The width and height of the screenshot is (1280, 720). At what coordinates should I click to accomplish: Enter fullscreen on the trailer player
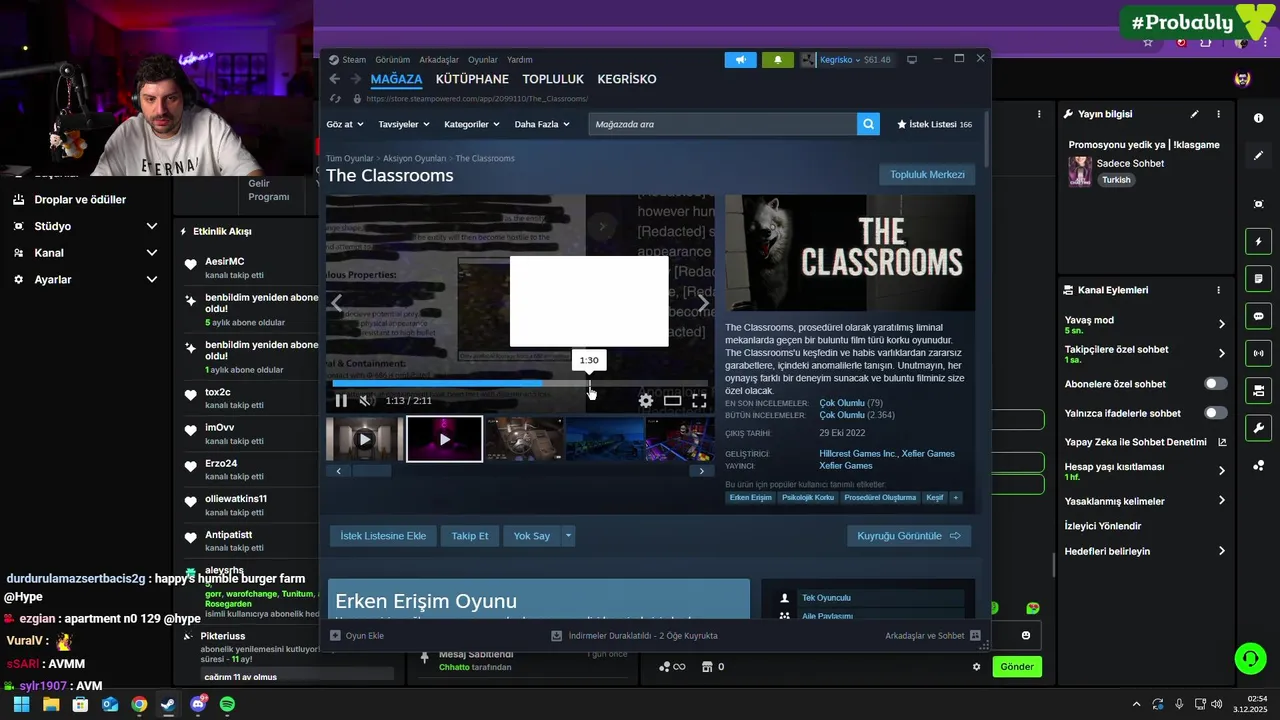(x=699, y=401)
